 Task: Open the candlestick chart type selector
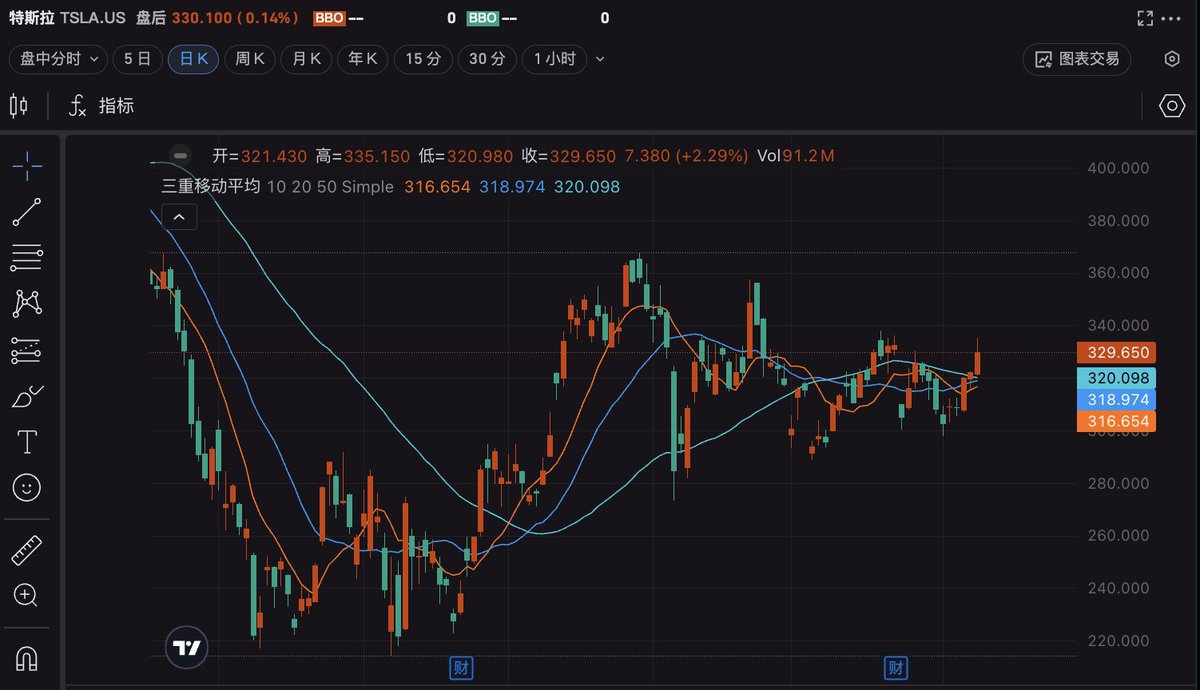point(19,105)
